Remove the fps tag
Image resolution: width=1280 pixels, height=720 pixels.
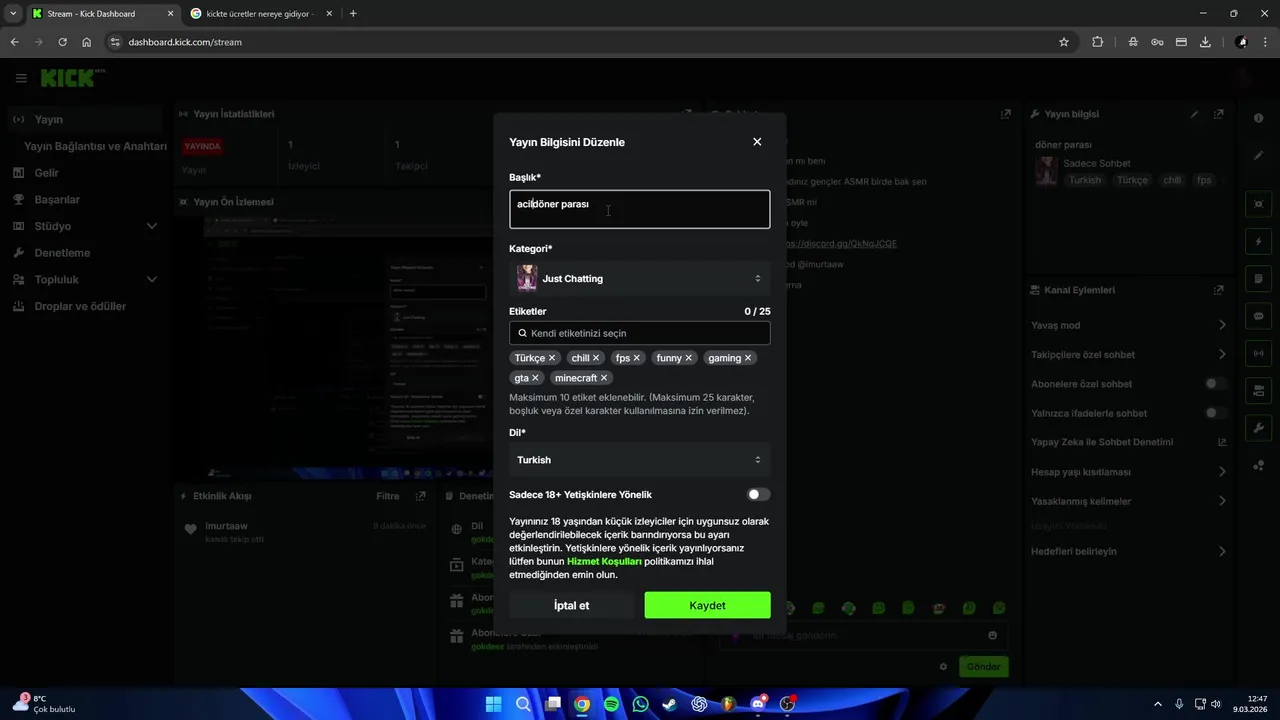click(x=636, y=358)
